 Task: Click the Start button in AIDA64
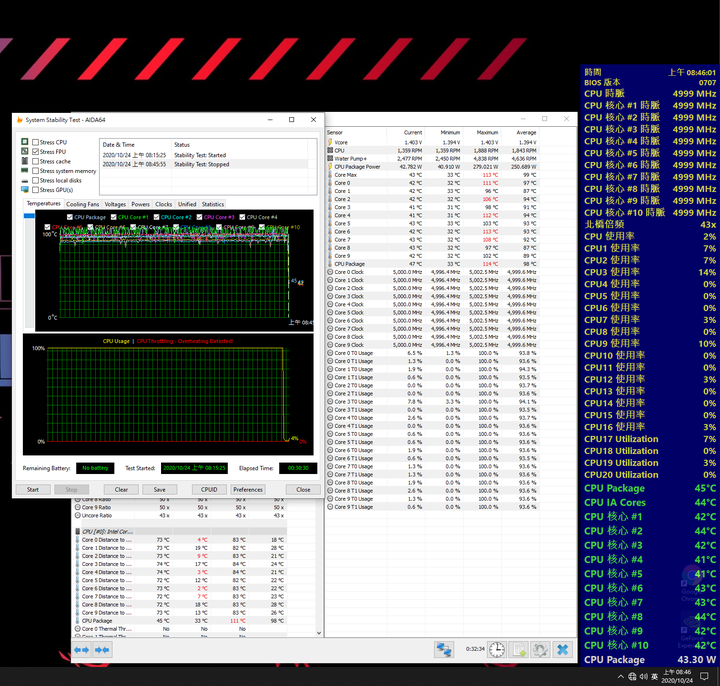pos(33,489)
